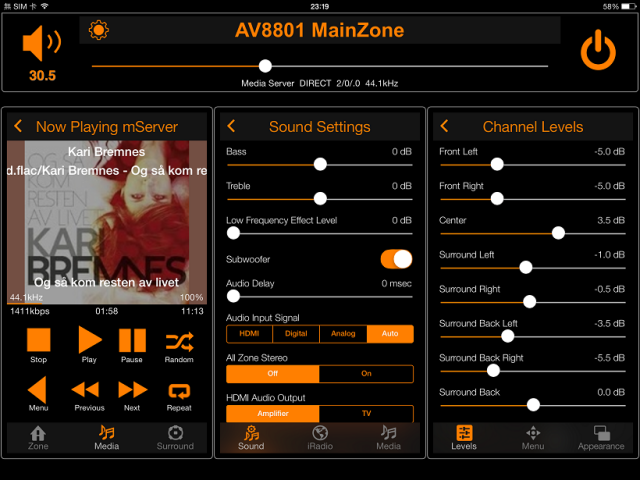This screenshot has width=640, height=480.
Task: Tap the Center 3.5 dB value
Action: [x=611, y=220]
